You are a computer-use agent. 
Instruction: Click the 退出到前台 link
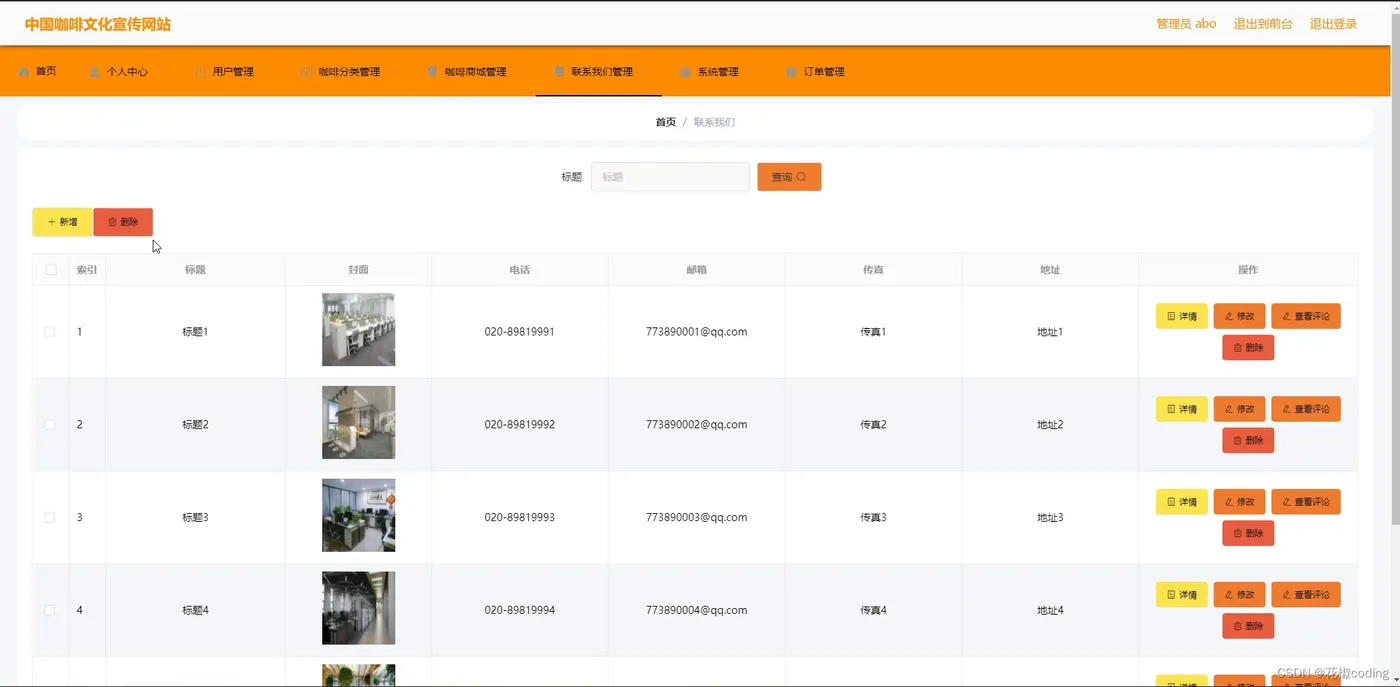[1263, 24]
